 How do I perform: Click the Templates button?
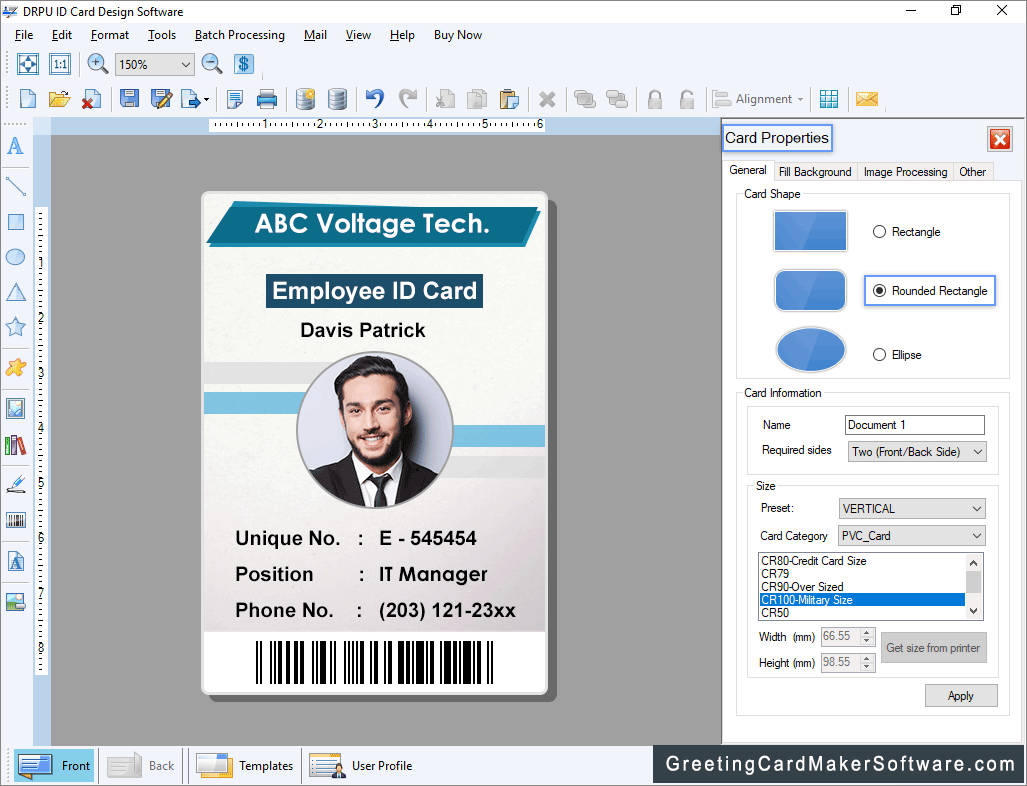point(245,765)
